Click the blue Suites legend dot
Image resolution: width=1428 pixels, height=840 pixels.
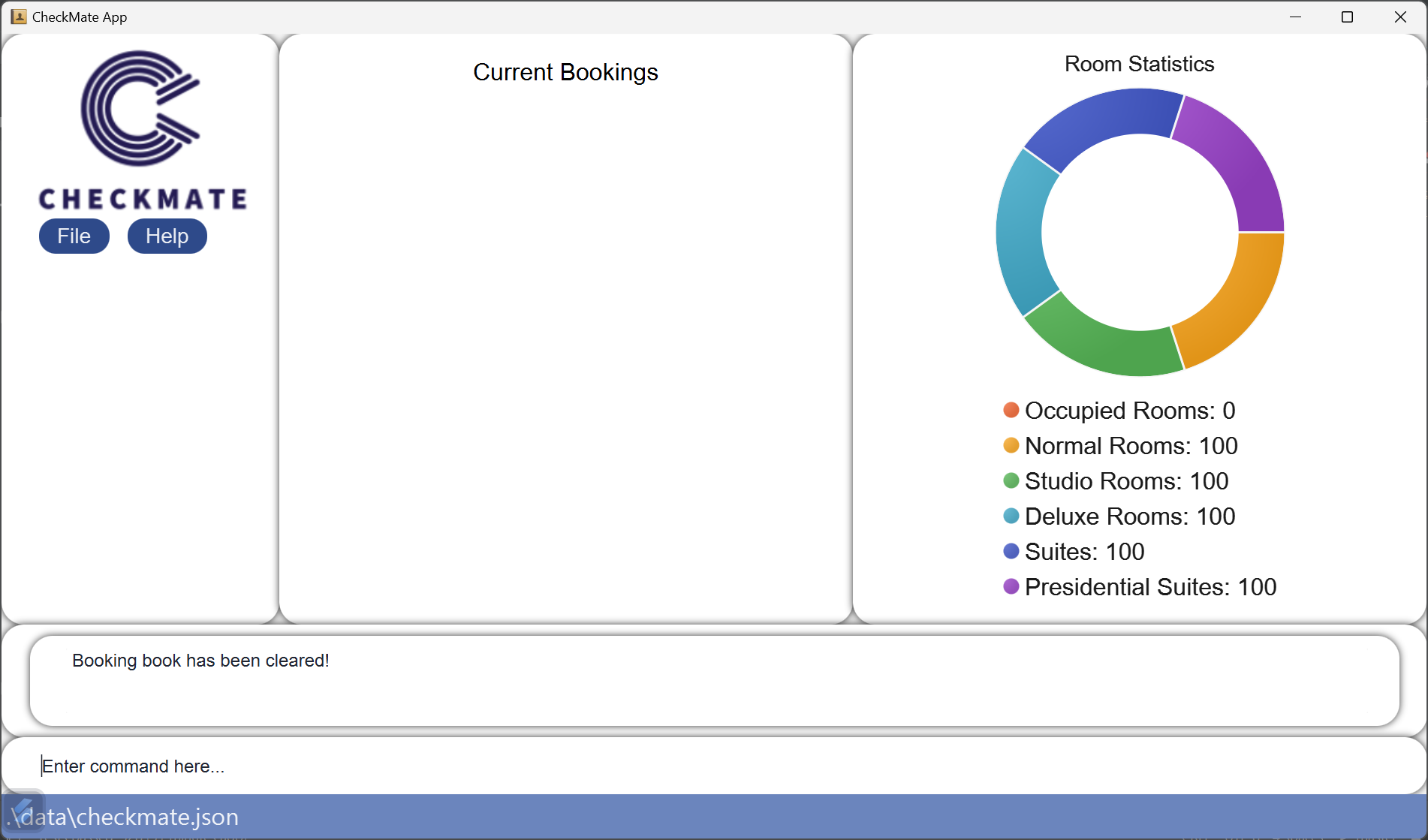coord(1011,551)
